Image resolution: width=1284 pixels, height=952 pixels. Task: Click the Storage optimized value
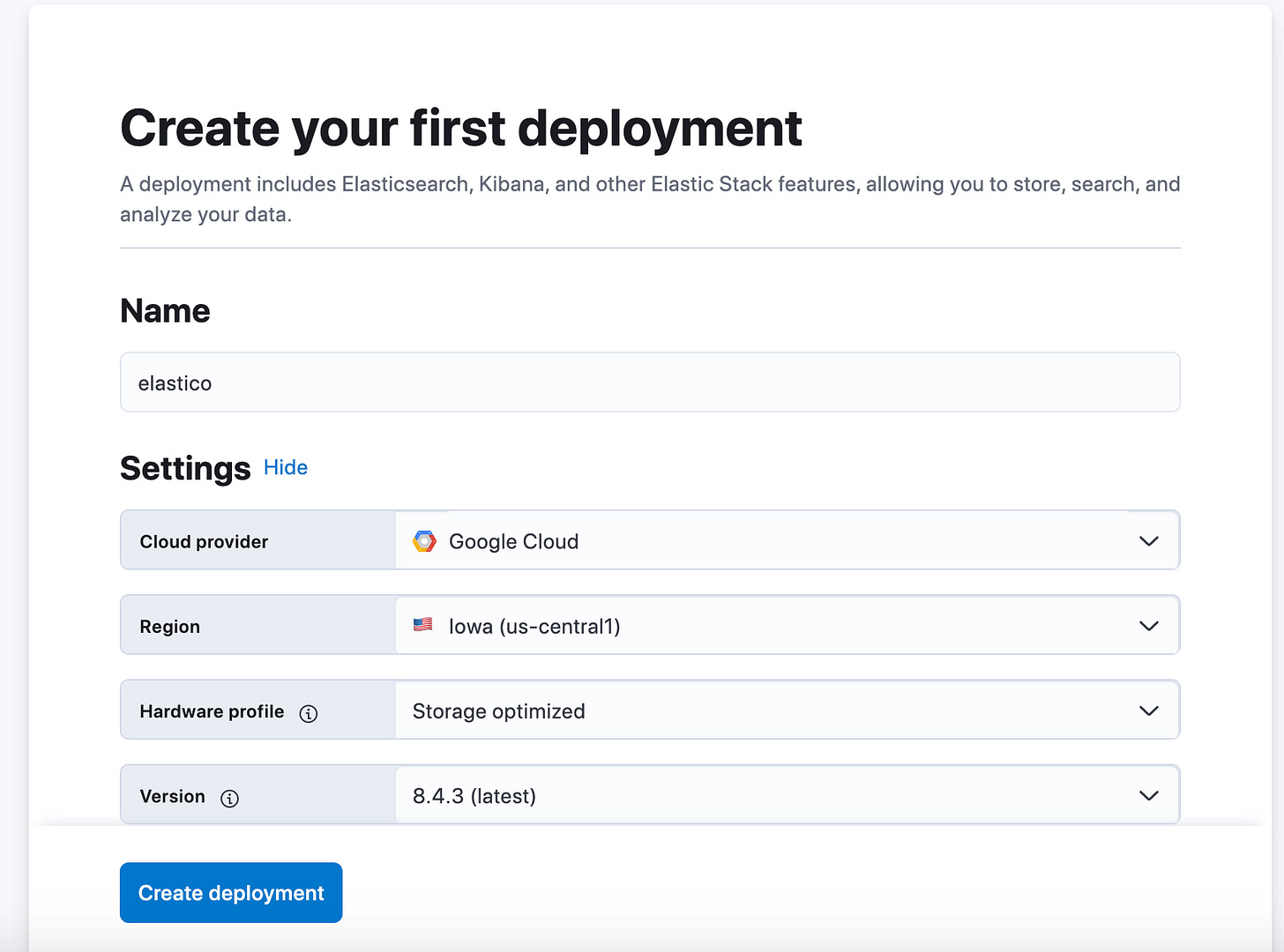[499, 711]
